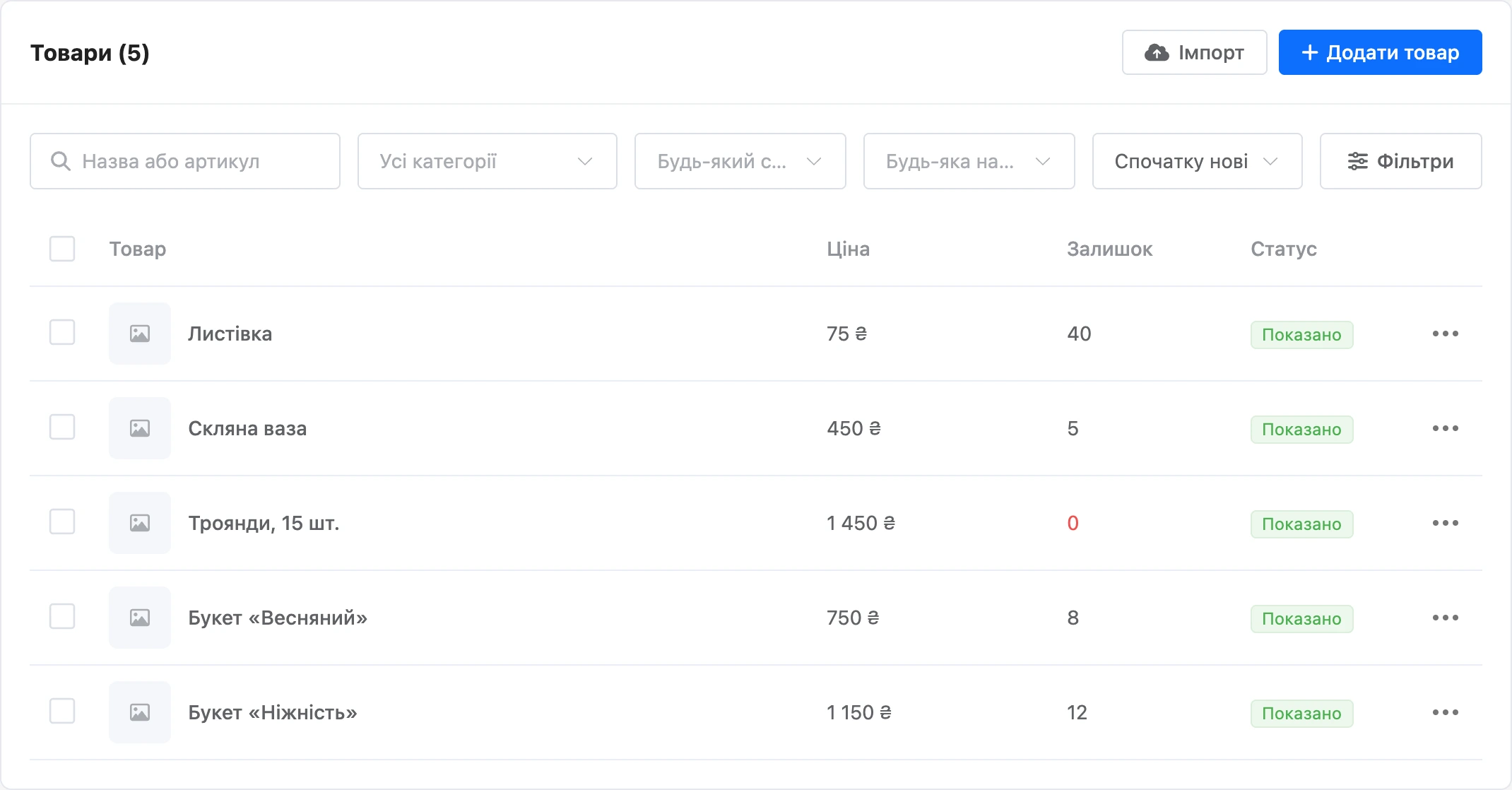Image resolution: width=1512 pixels, height=790 pixels.
Task: Click image placeholder for Троянди, 15 шт.
Action: [x=140, y=523]
